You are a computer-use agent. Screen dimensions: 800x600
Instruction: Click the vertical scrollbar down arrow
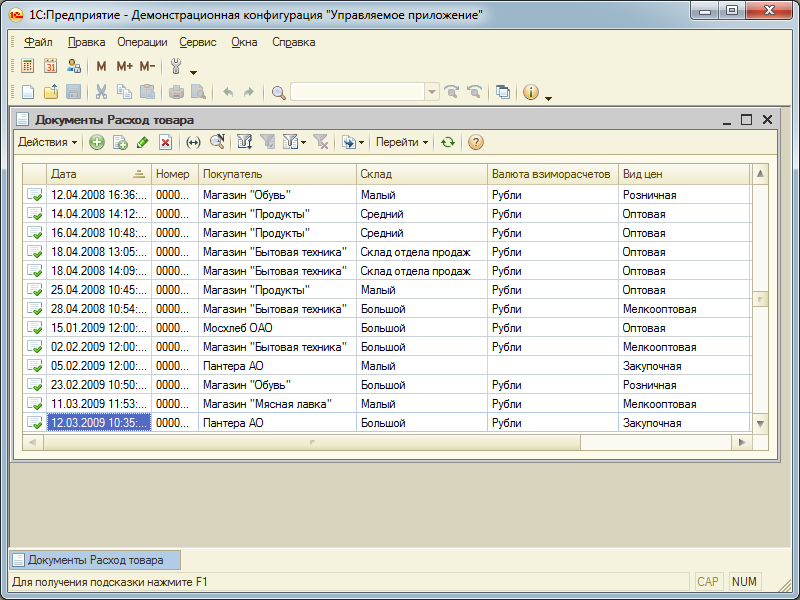click(x=760, y=424)
